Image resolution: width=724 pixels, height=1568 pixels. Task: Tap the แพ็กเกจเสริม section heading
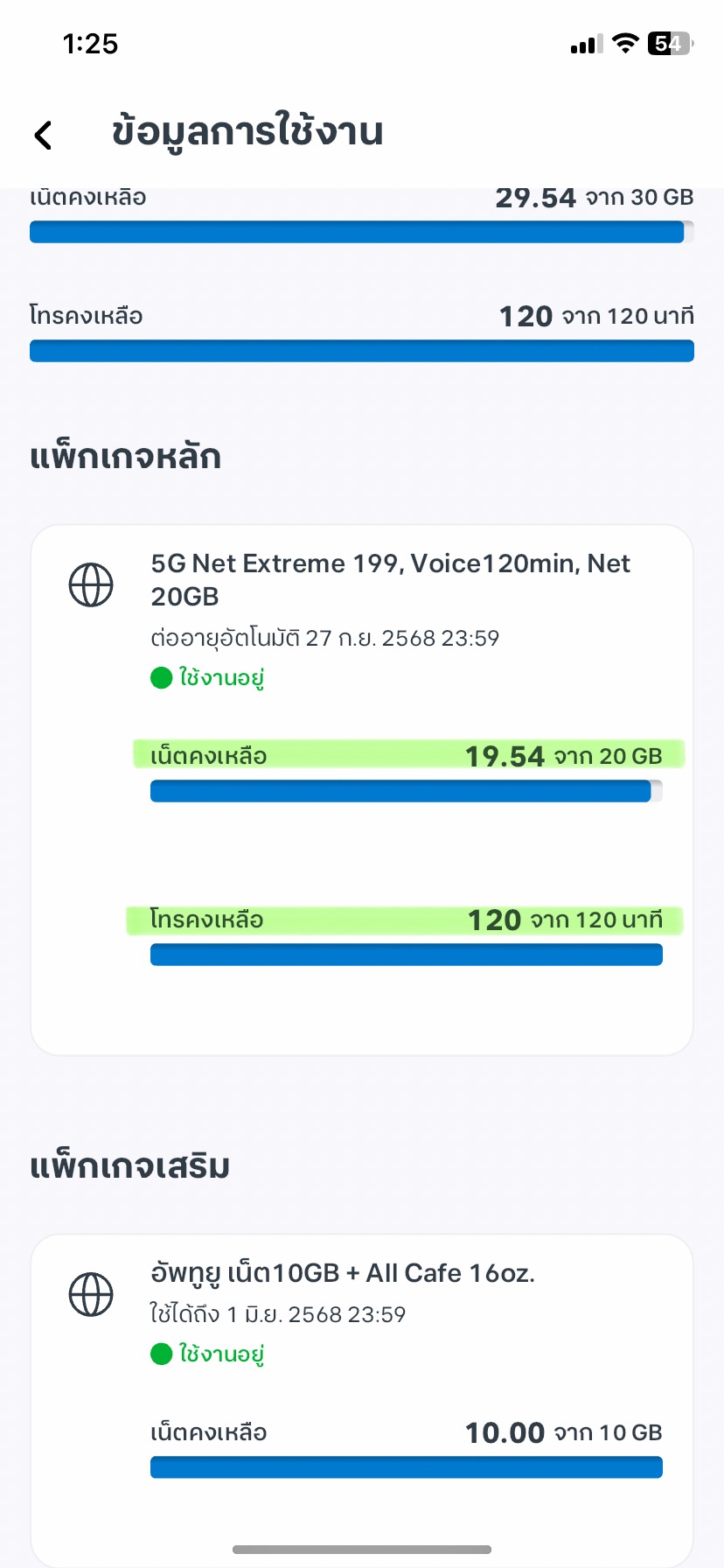[x=129, y=1166]
